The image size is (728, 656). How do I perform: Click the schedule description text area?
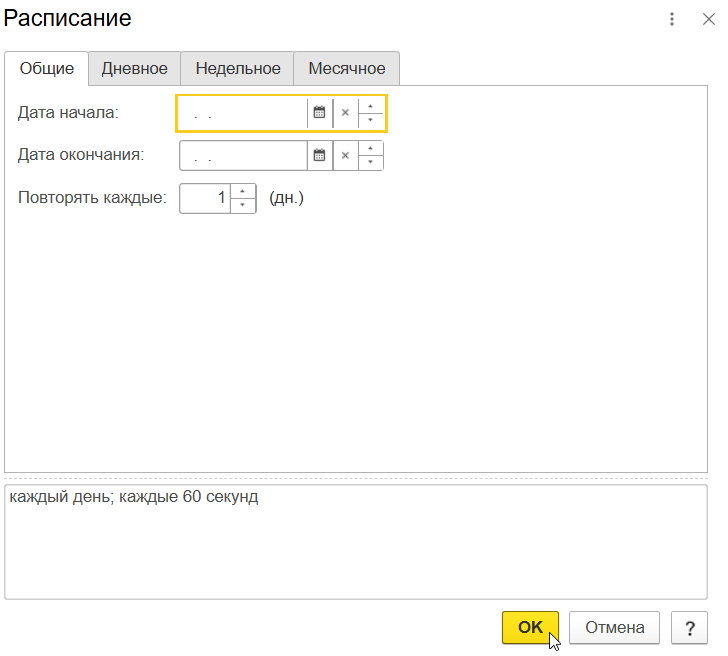point(356,542)
